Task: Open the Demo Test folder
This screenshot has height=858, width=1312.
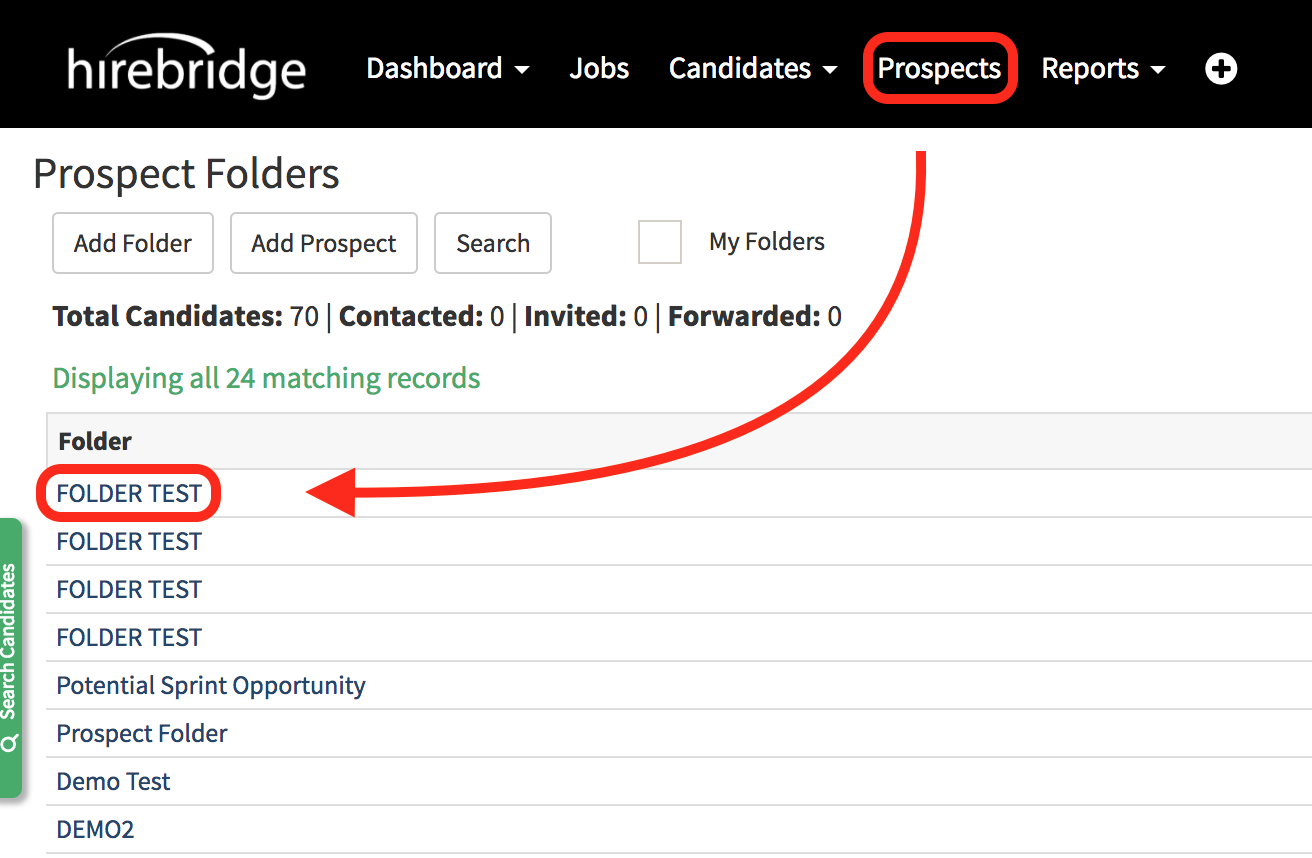Action: point(114,782)
